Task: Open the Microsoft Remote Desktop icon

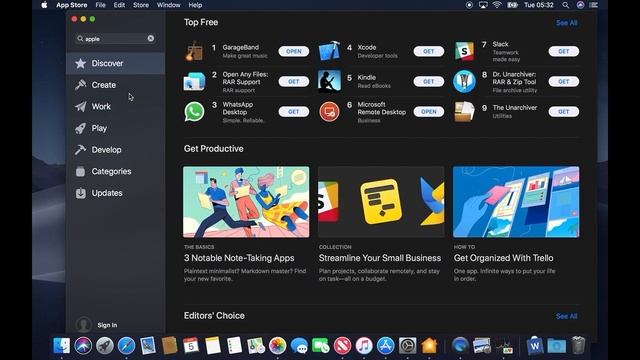Action: pyautogui.click(x=329, y=112)
